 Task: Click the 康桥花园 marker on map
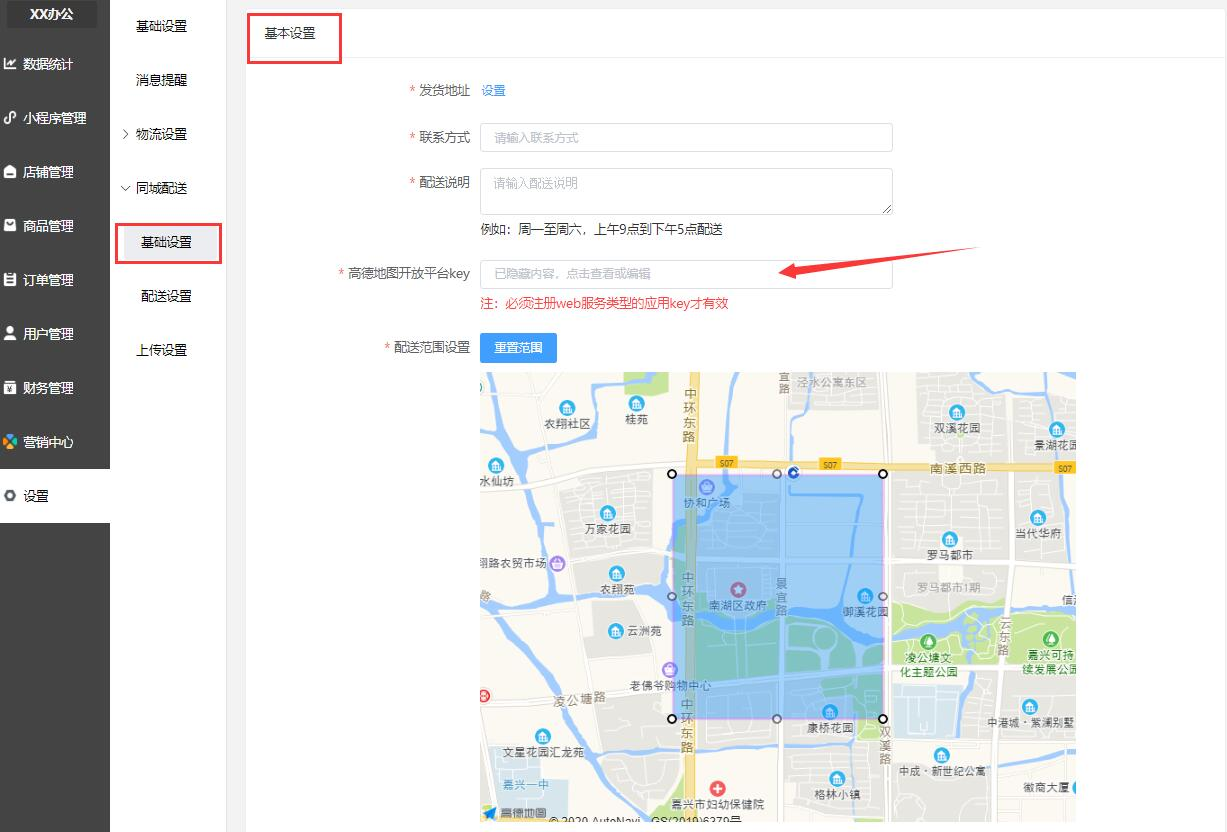(830, 712)
